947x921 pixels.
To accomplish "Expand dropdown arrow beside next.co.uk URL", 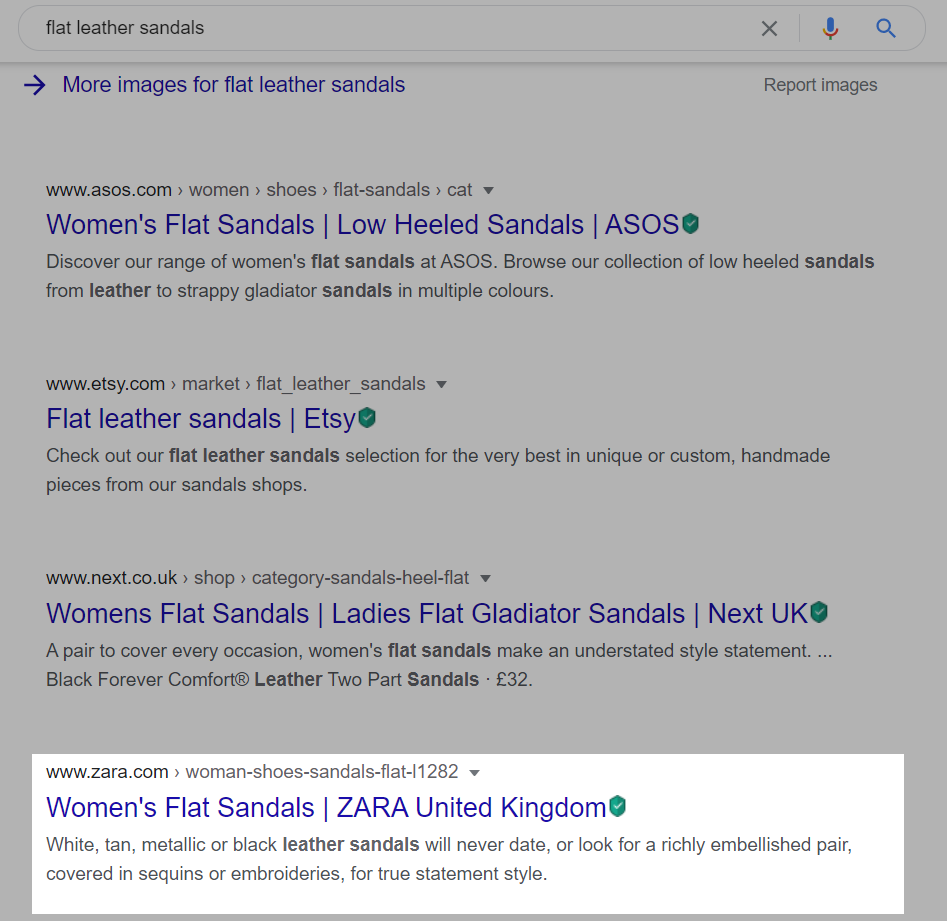I will click(x=485, y=578).
